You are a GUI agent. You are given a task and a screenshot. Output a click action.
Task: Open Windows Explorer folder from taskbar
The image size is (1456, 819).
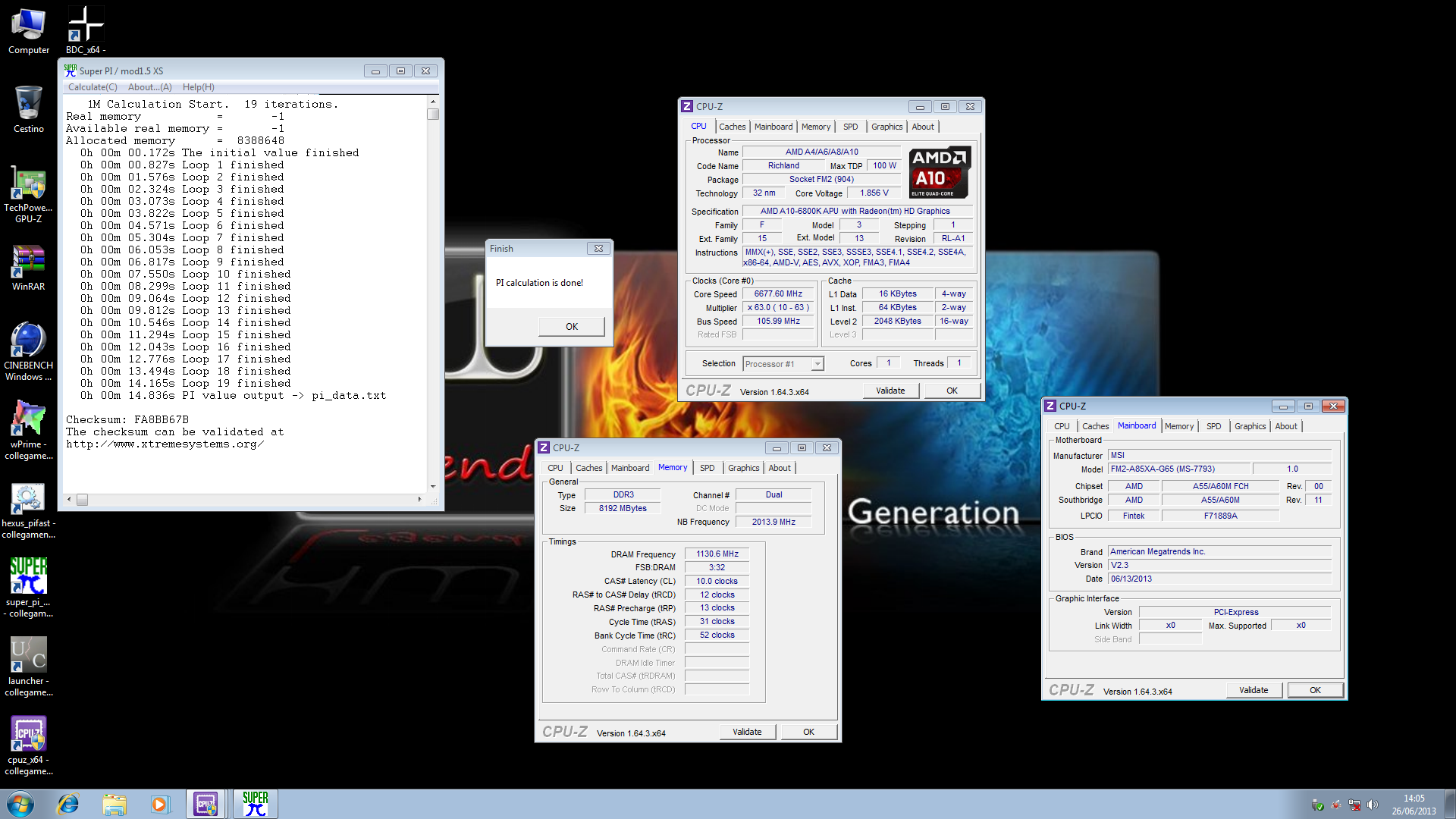point(115,804)
